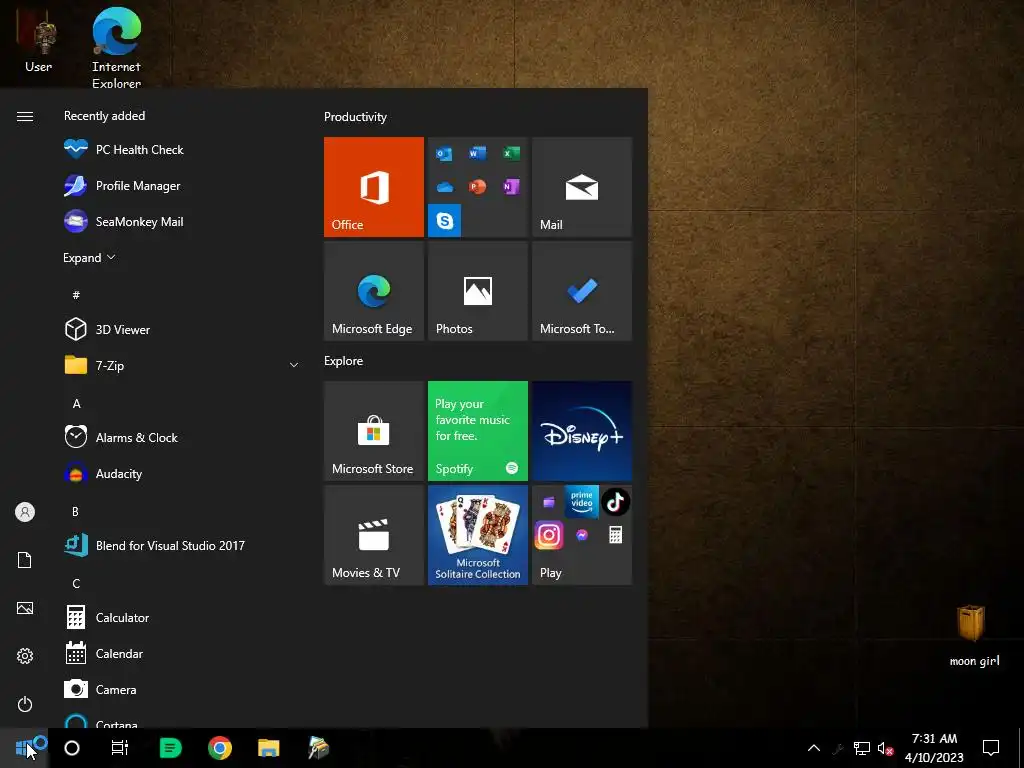Open Power options in Start sidebar

click(x=25, y=704)
